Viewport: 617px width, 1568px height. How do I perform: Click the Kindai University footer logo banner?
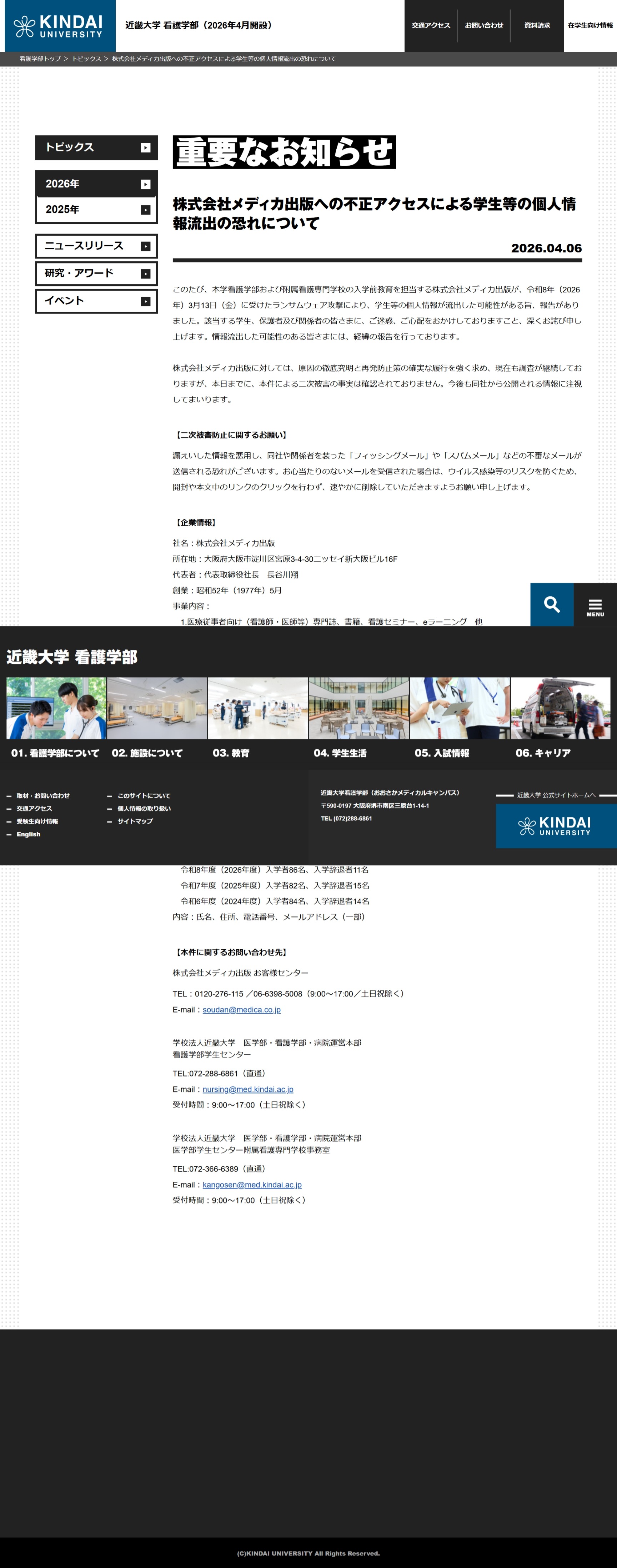pyautogui.click(x=556, y=825)
